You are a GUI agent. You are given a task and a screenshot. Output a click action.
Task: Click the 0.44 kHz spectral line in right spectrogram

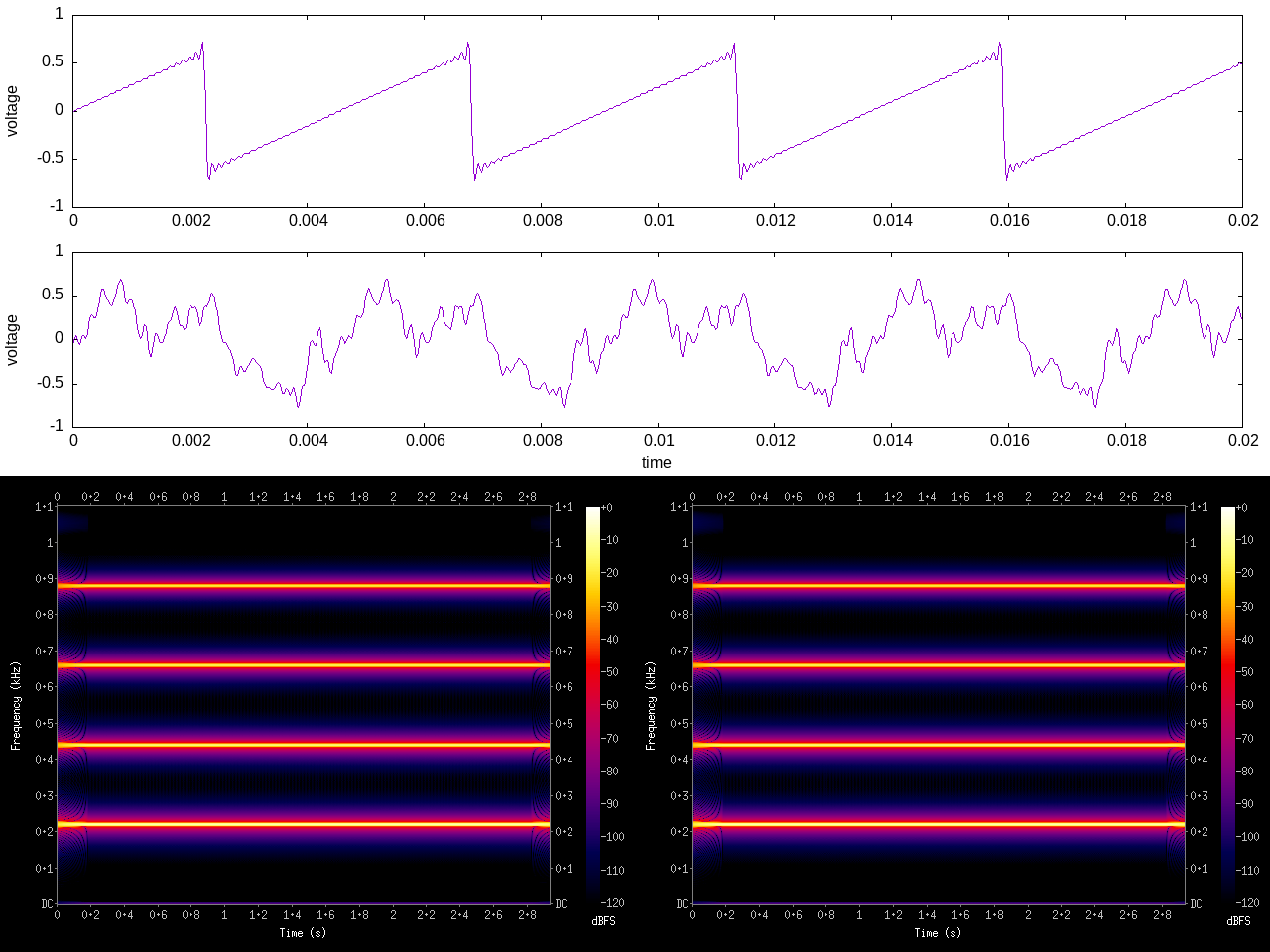coord(939,745)
